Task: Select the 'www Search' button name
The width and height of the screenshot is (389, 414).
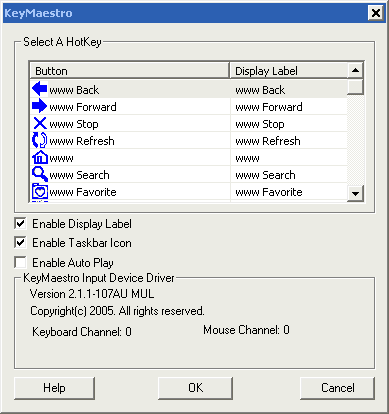Action: tap(79, 175)
